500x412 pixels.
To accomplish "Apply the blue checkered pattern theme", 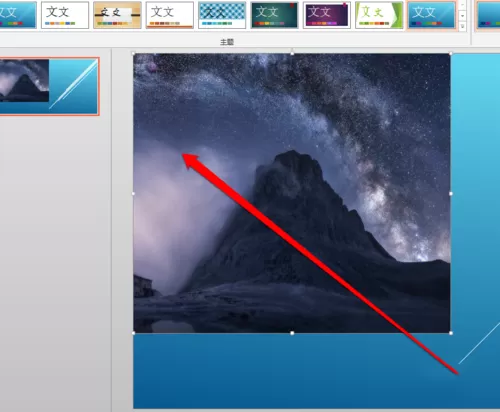I will point(222,15).
